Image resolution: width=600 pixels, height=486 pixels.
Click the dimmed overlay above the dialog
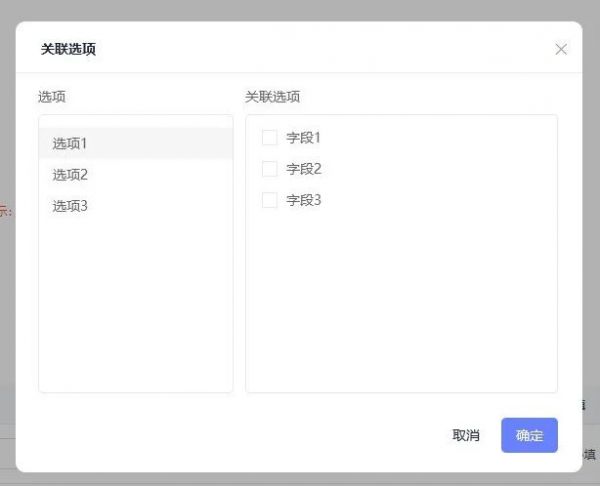[x=300, y=9]
